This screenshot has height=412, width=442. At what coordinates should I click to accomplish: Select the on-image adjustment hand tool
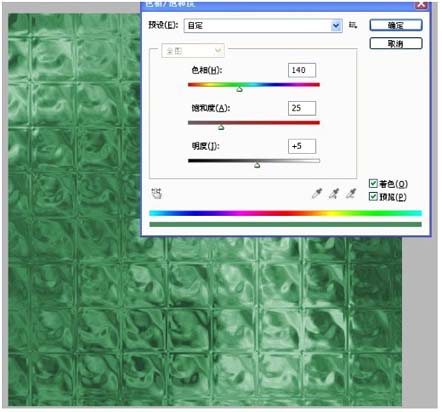click(156, 193)
